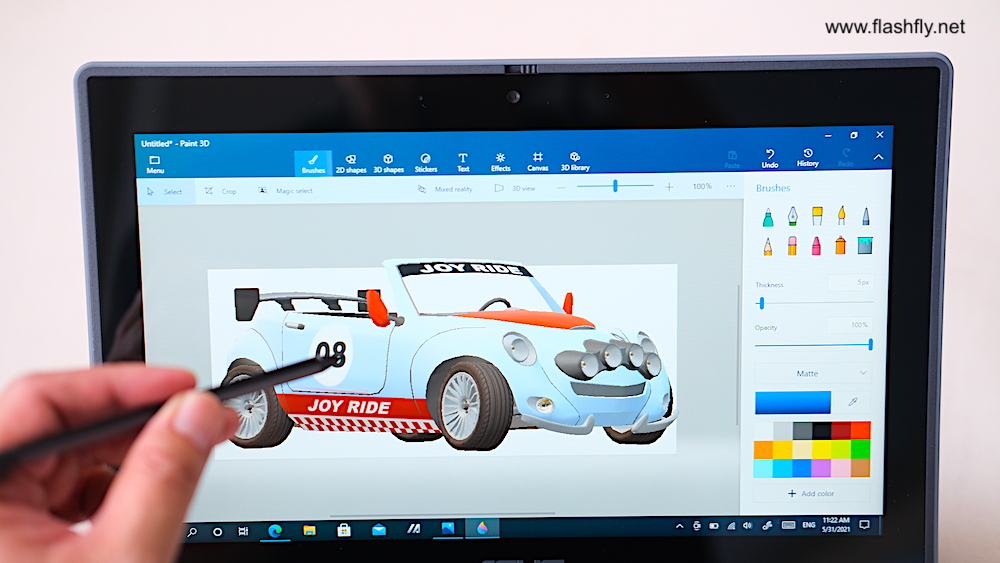The width and height of the screenshot is (1000, 563).
Task: Open the 3D shapes tool
Action: tap(388, 162)
